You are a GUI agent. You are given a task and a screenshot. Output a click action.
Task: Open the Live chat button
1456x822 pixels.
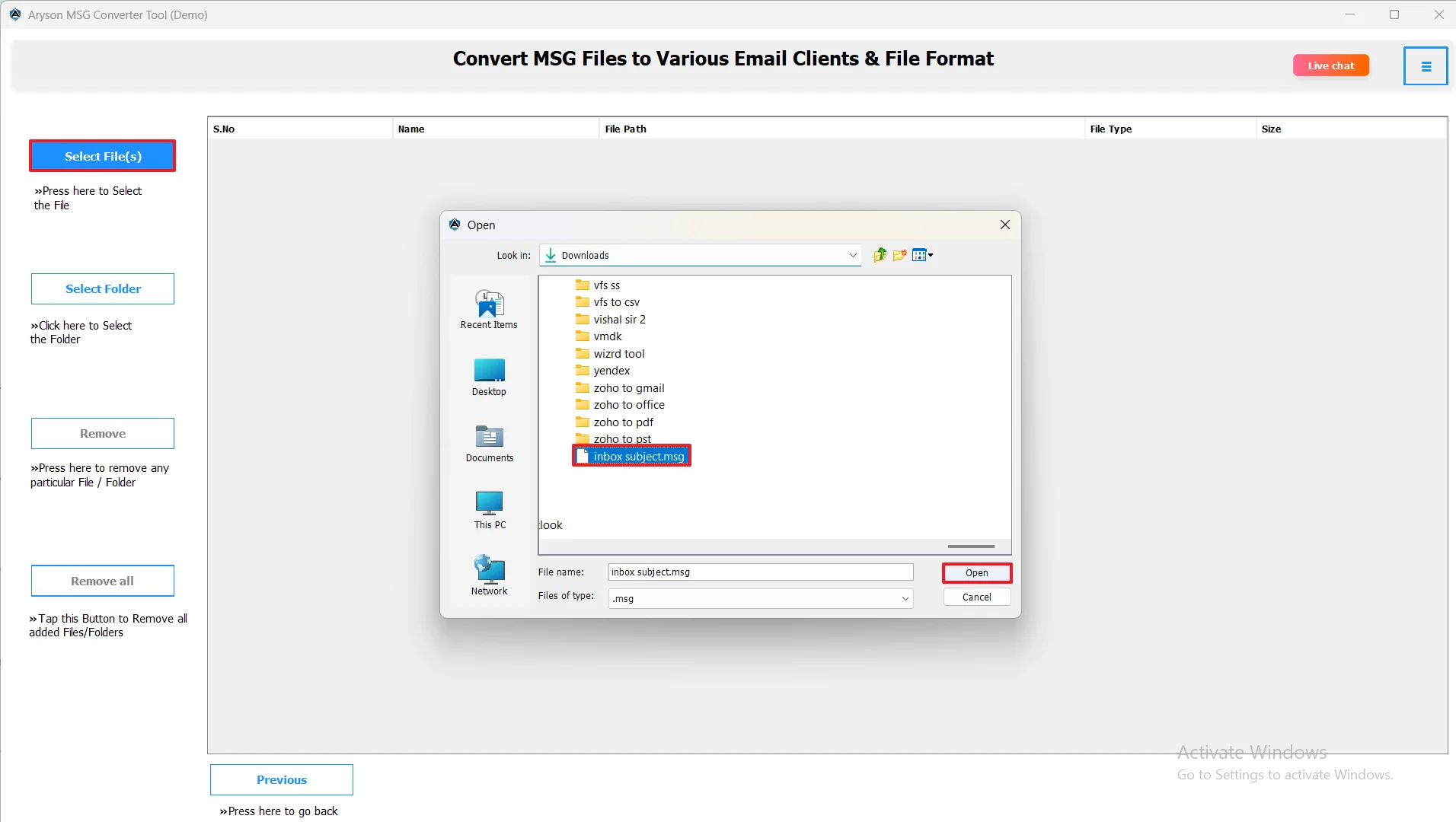click(1331, 66)
